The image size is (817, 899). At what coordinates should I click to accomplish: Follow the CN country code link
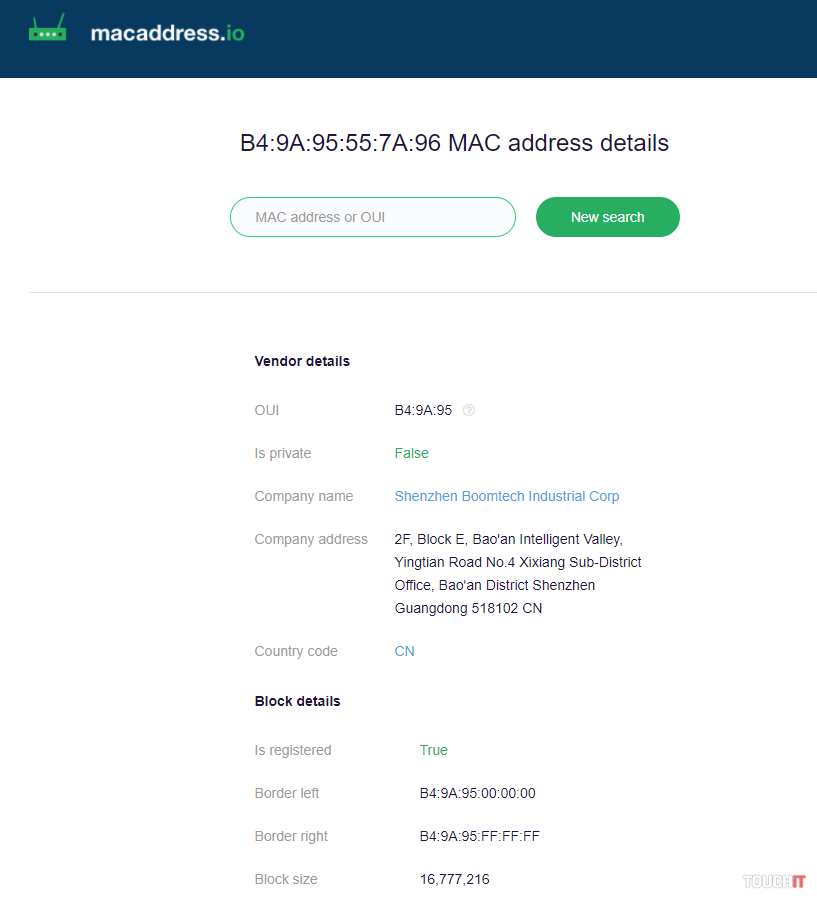[404, 651]
